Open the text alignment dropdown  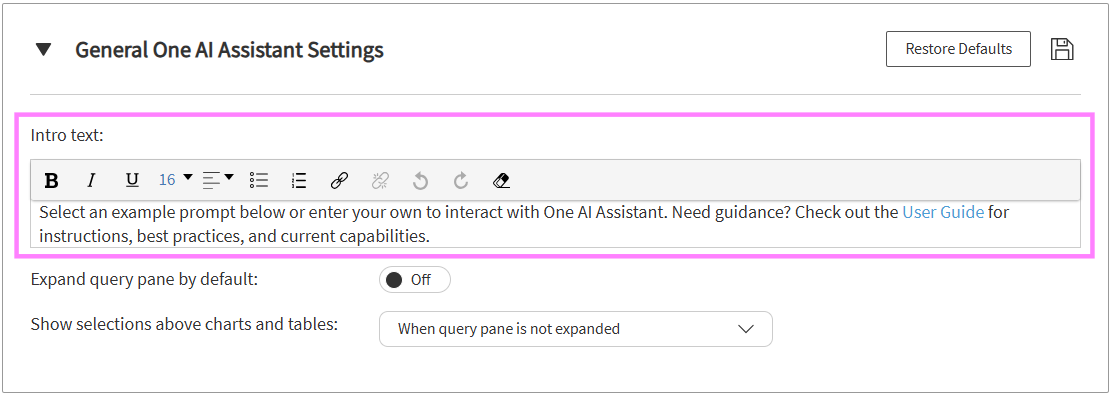(218, 180)
